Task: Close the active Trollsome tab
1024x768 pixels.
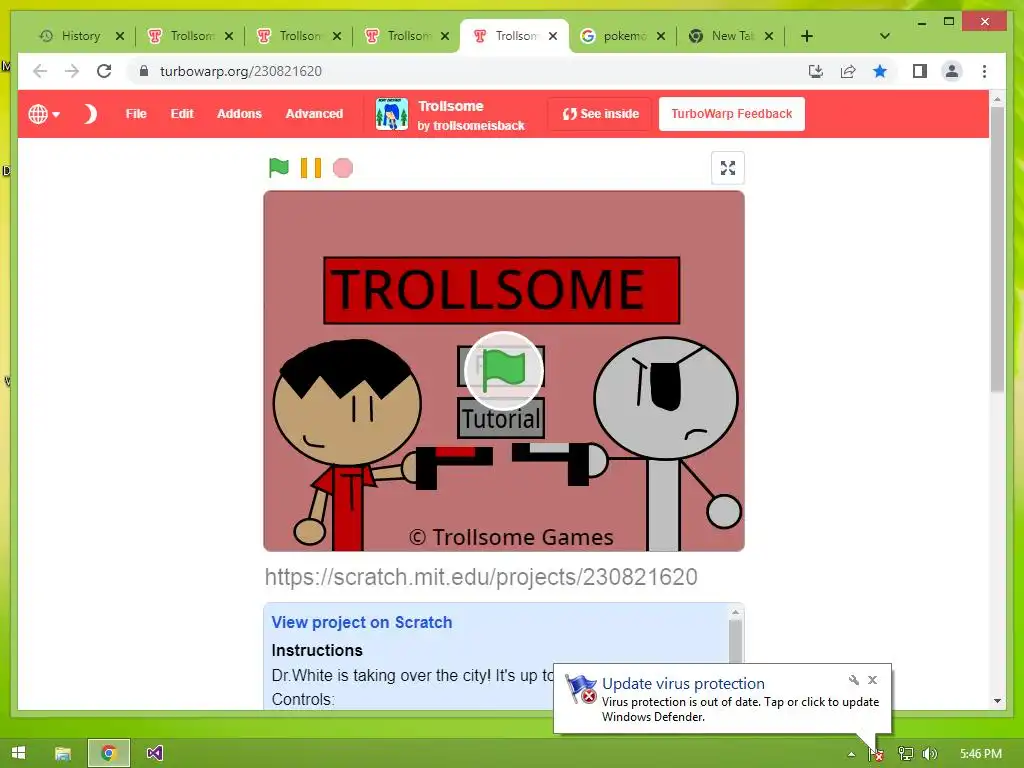Action: pos(552,36)
